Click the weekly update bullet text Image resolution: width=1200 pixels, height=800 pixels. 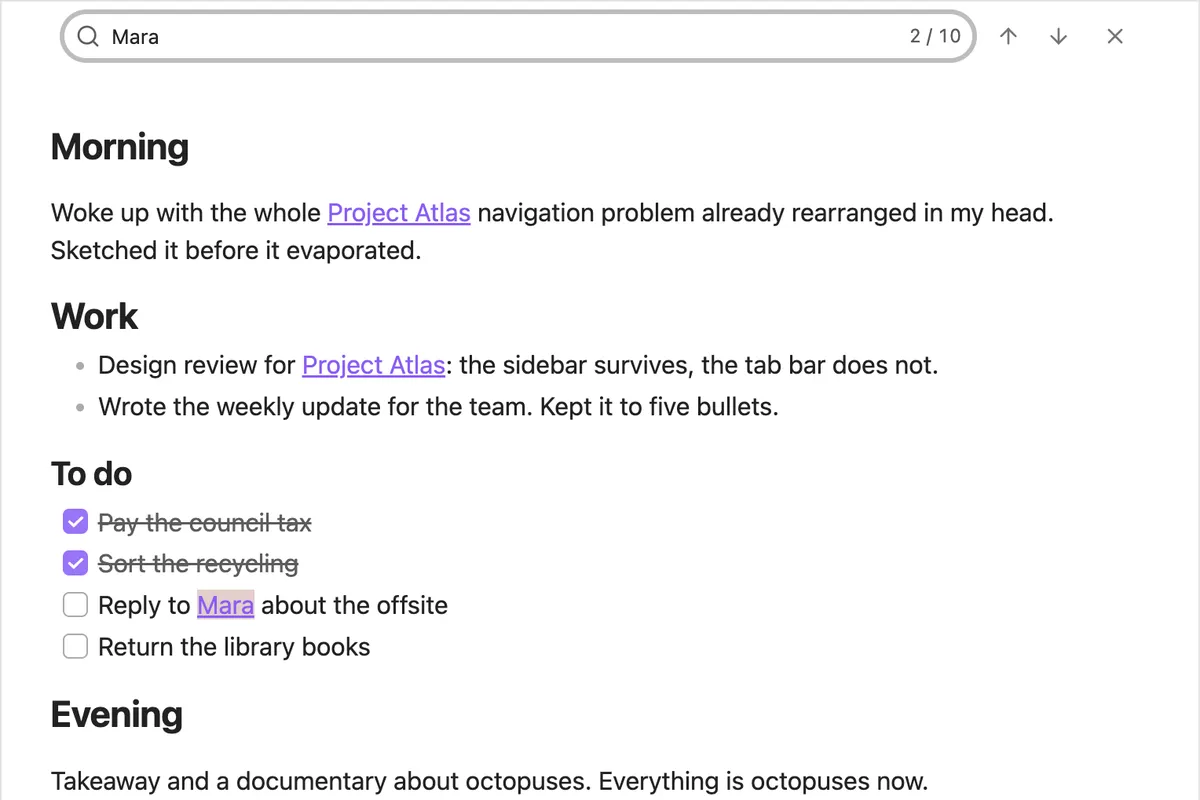point(438,407)
